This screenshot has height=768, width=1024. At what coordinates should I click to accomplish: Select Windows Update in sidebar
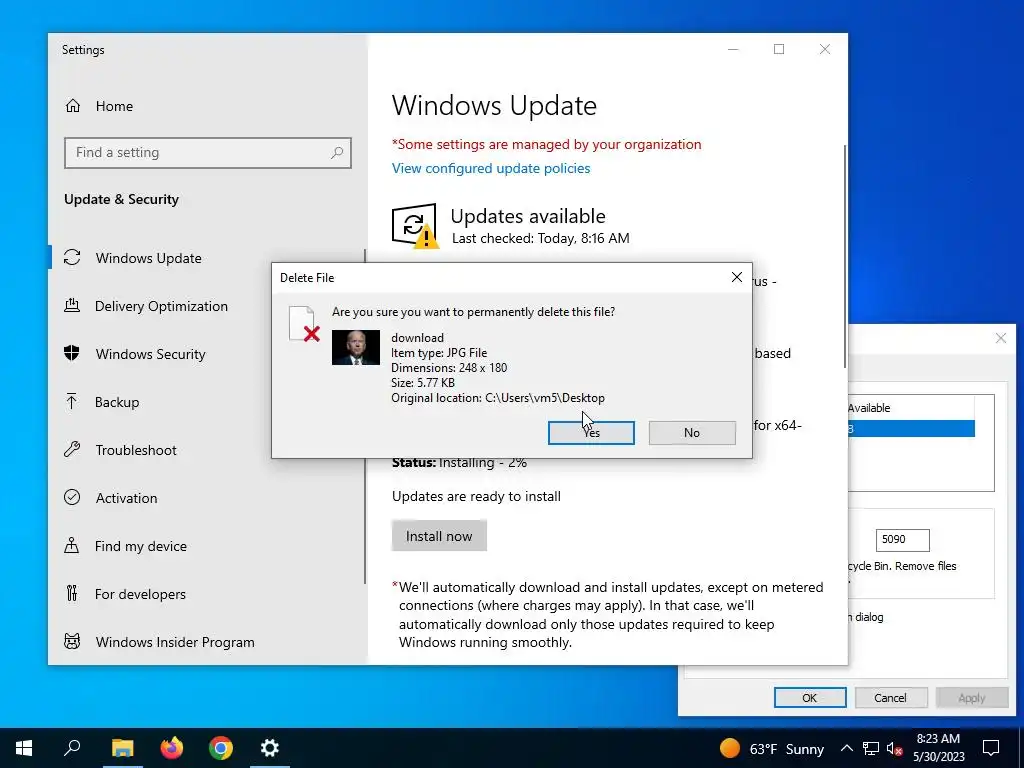click(148, 258)
